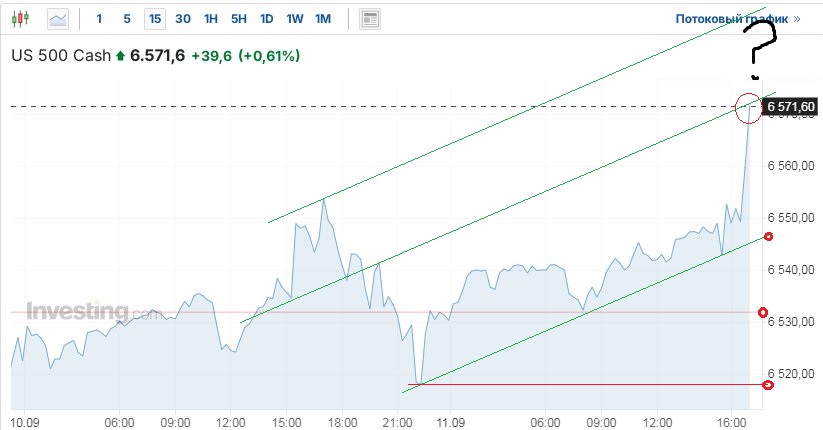Set interval to 1H
This screenshot has height=430, width=823.
coord(211,18)
